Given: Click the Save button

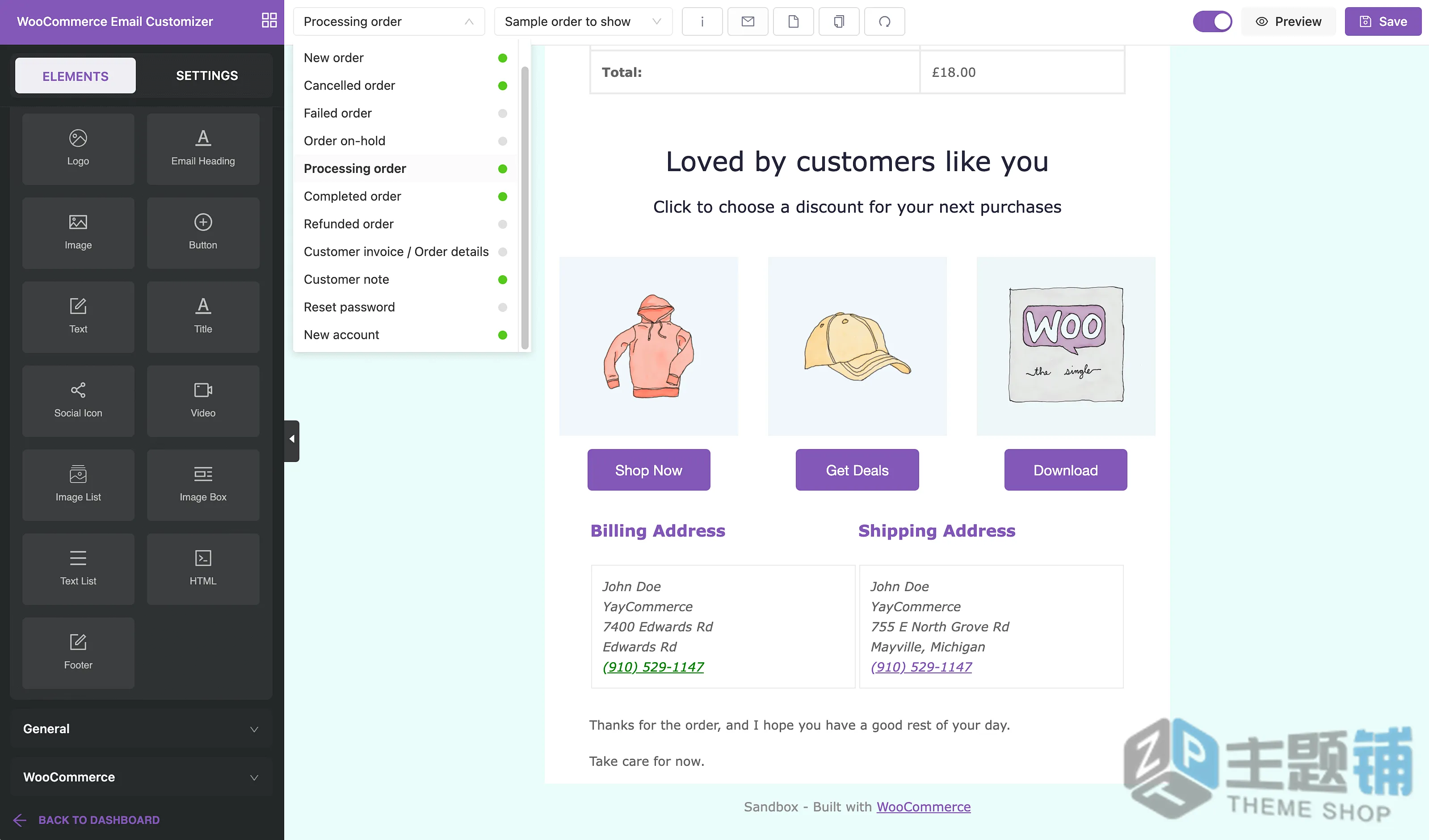Looking at the screenshot, I should 1383,21.
